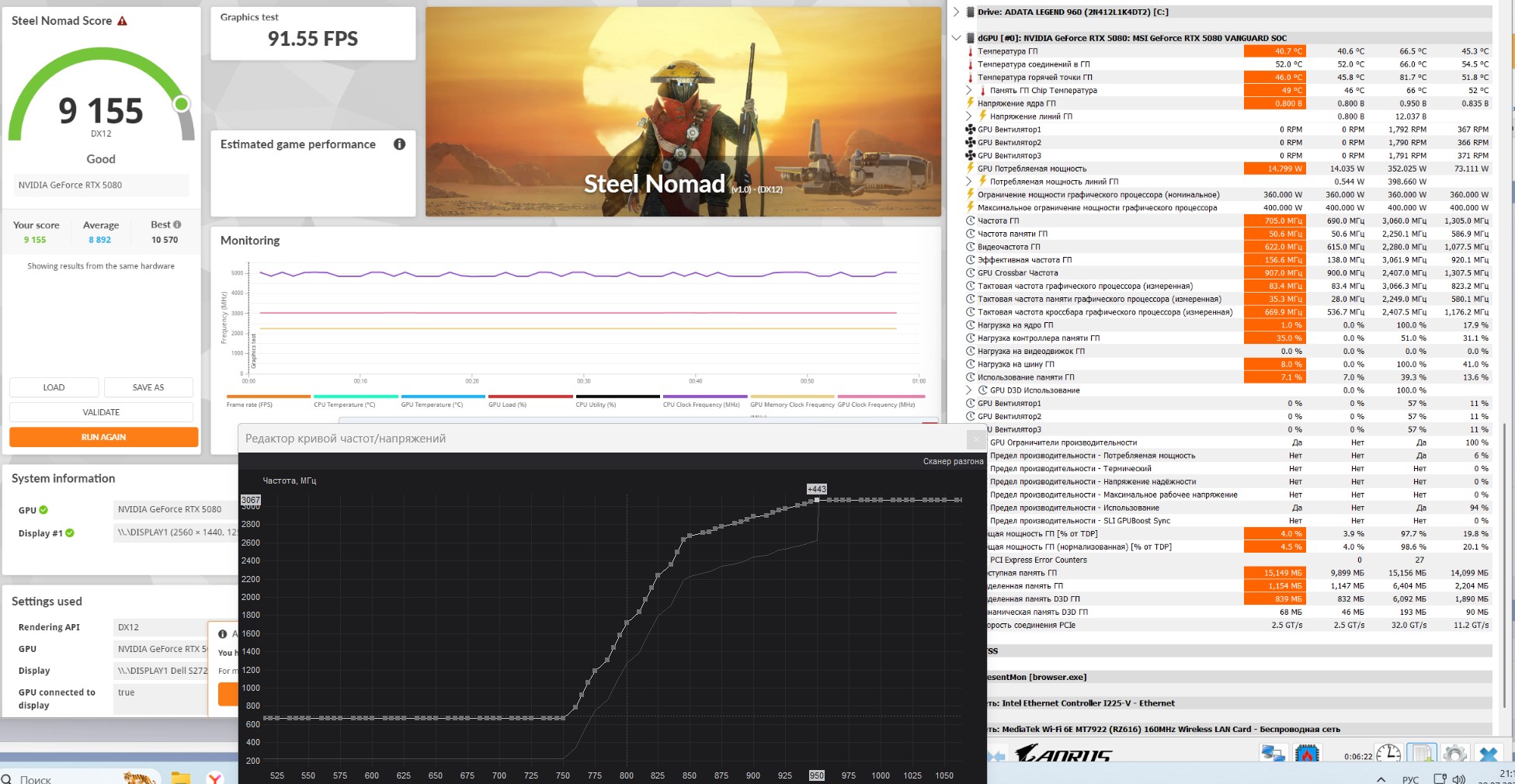Screen dimensions: 1515x784
Task: Click the GPU Ограничители производительности row
Action: click(x=1239, y=442)
